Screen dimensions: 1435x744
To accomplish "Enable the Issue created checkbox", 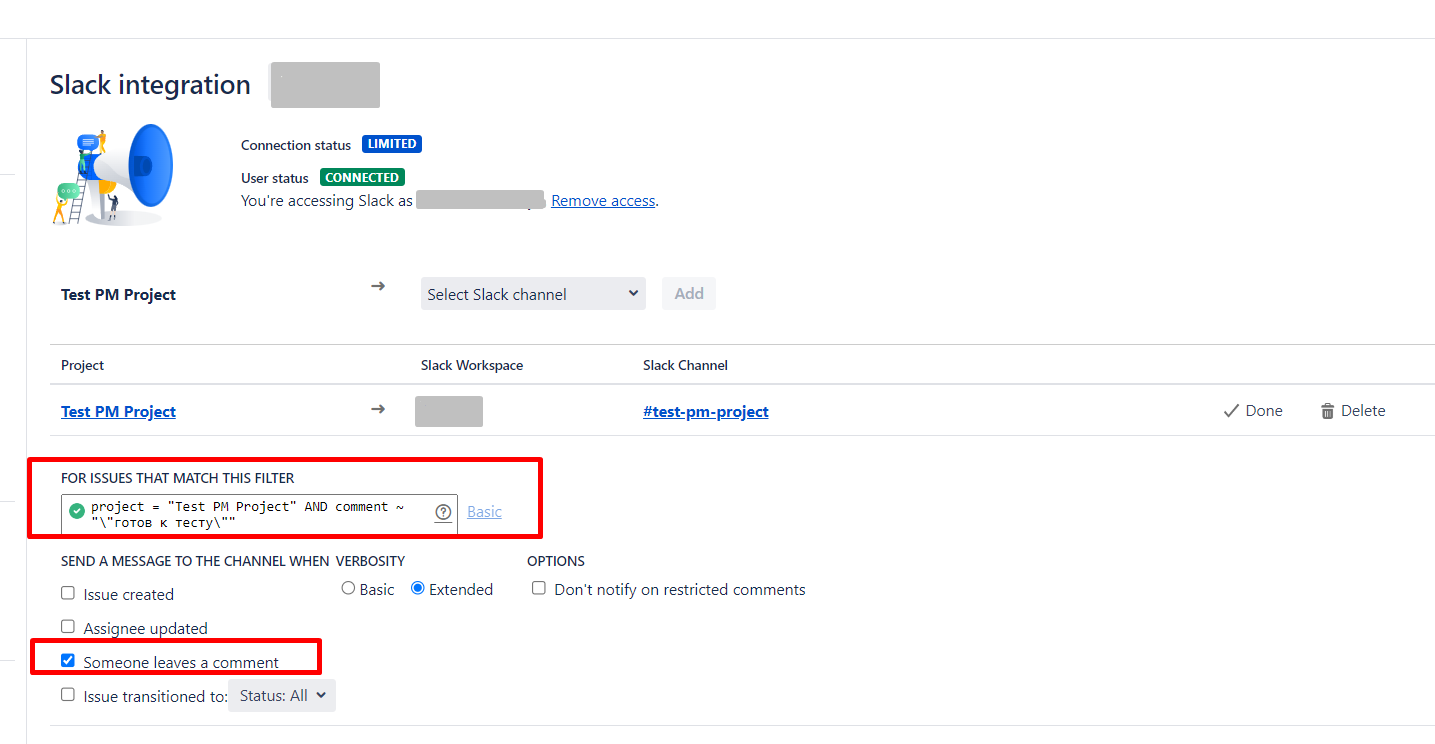I will [68, 593].
